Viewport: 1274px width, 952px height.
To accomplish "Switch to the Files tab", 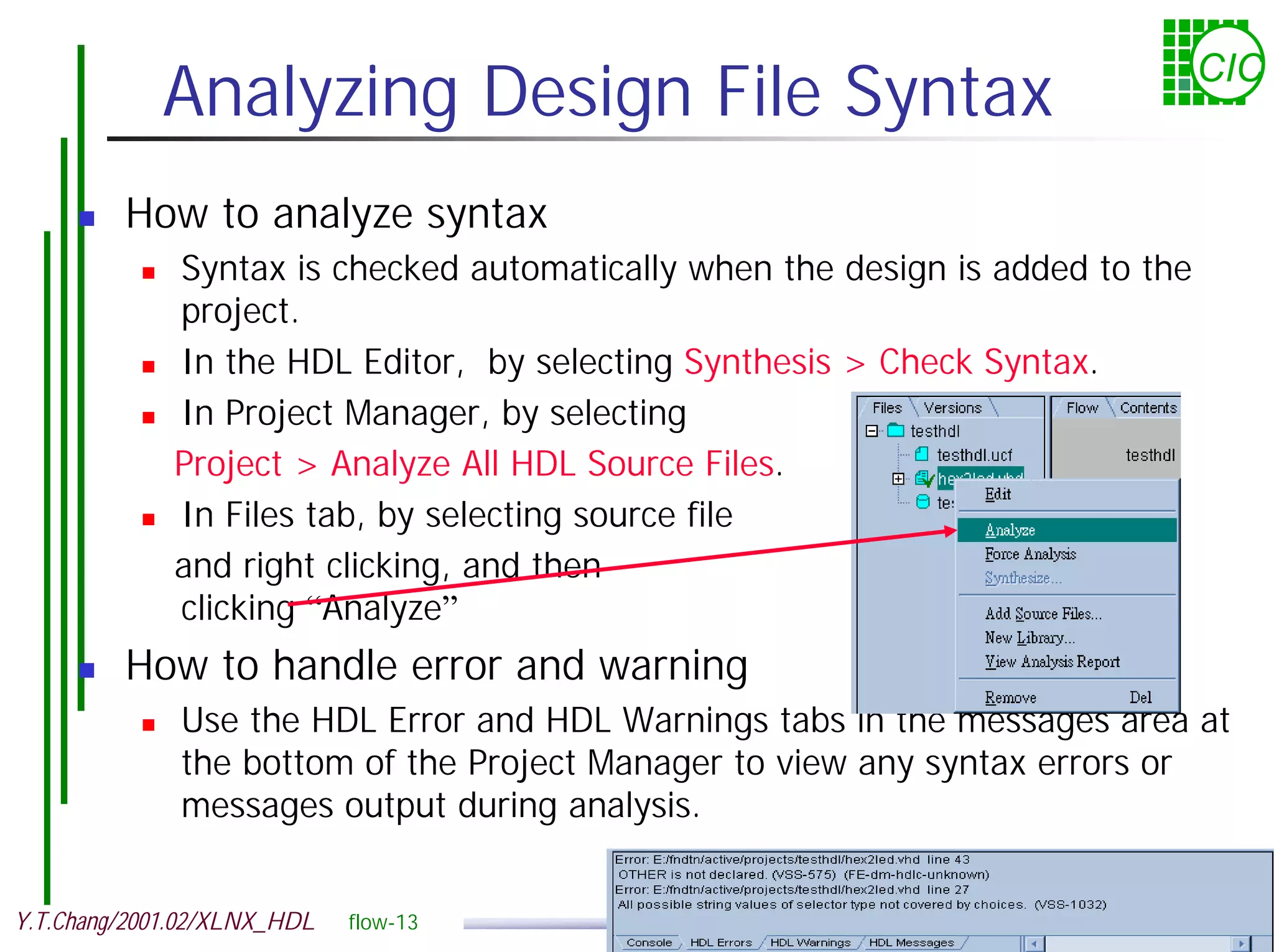I will tap(887, 408).
